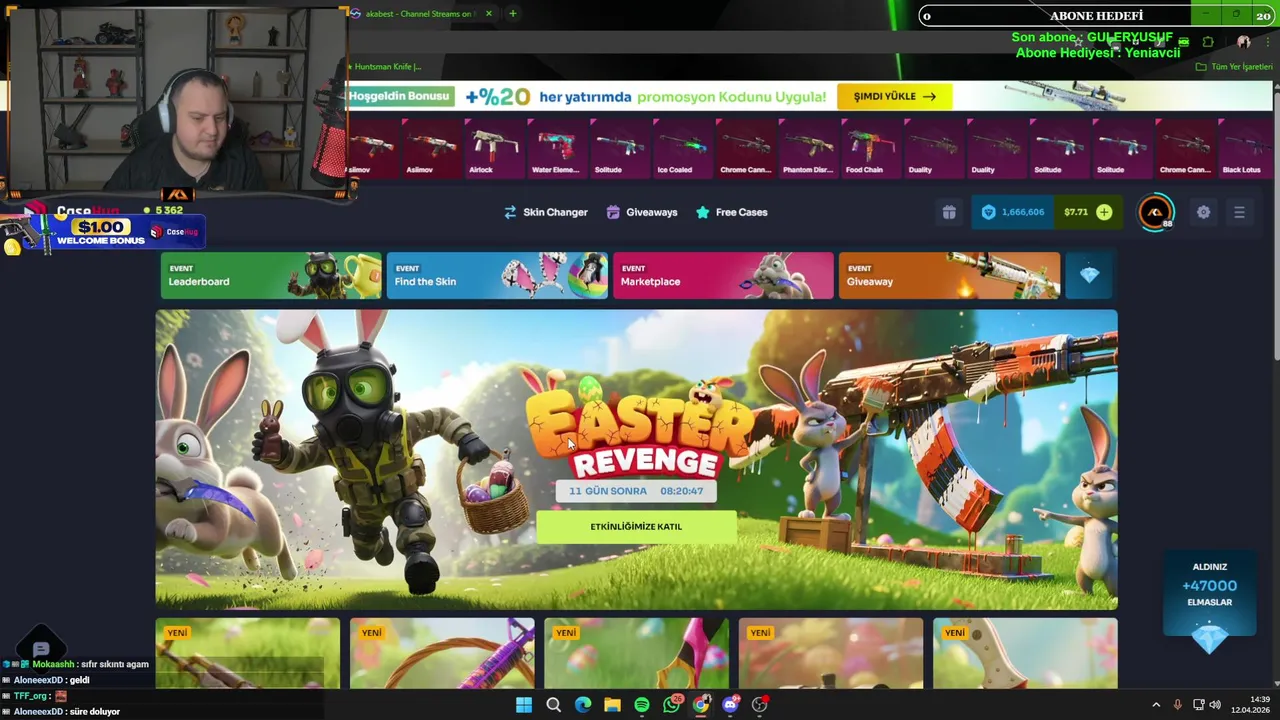
Task: Click the microphone tray icon
Action: tap(1177, 705)
